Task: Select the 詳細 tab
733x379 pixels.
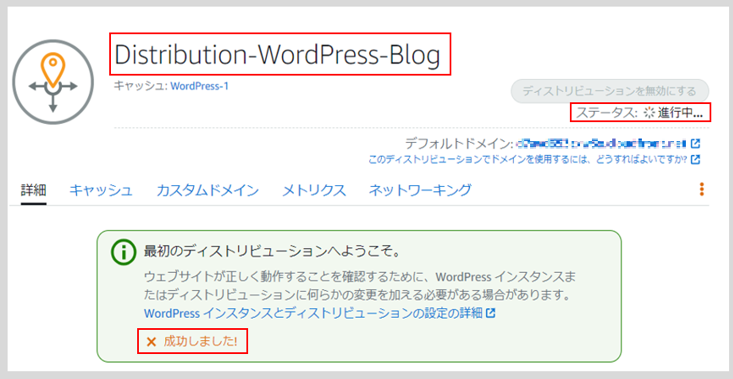Action: point(34,190)
